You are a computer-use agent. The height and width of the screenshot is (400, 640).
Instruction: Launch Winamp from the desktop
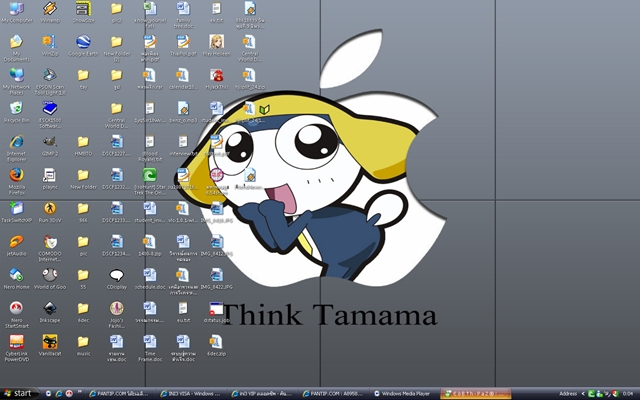point(50,12)
